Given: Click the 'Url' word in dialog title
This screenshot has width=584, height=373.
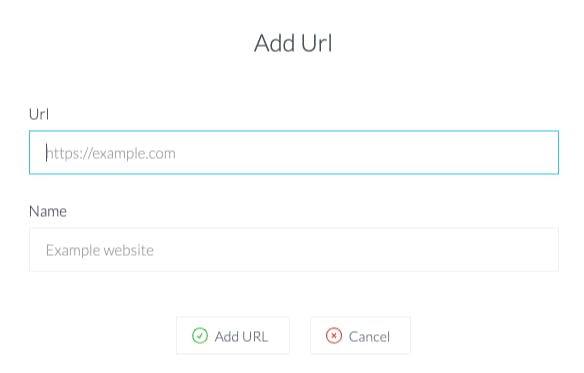Looking at the screenshot, I should point(317,43).
